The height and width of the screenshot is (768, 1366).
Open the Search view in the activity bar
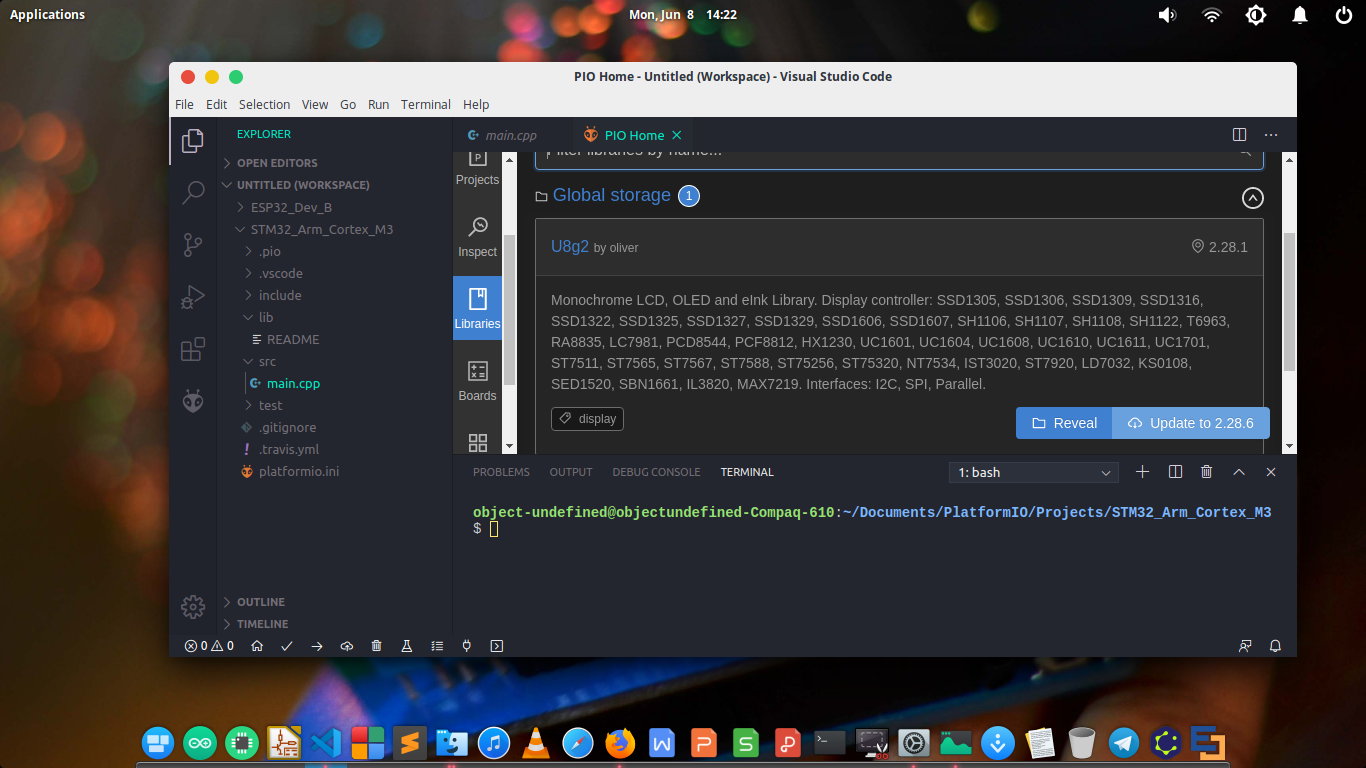pos(193,192)
